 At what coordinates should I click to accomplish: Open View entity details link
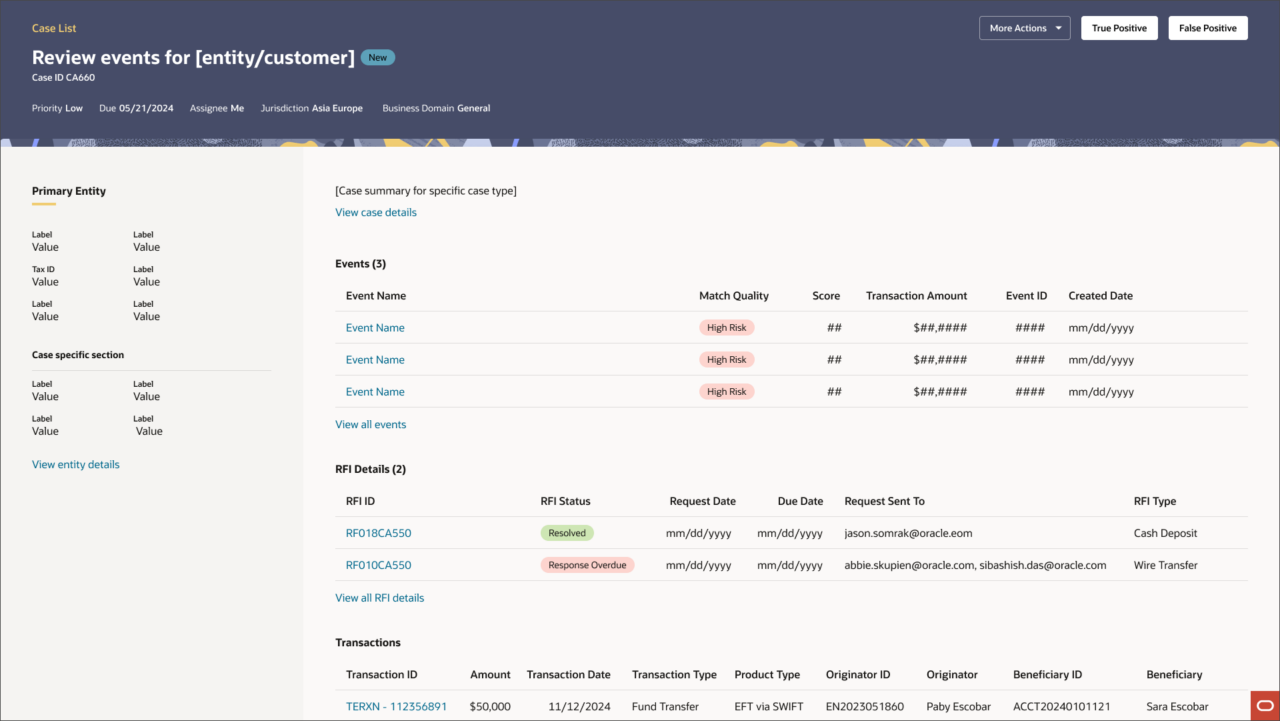point(76,464)
